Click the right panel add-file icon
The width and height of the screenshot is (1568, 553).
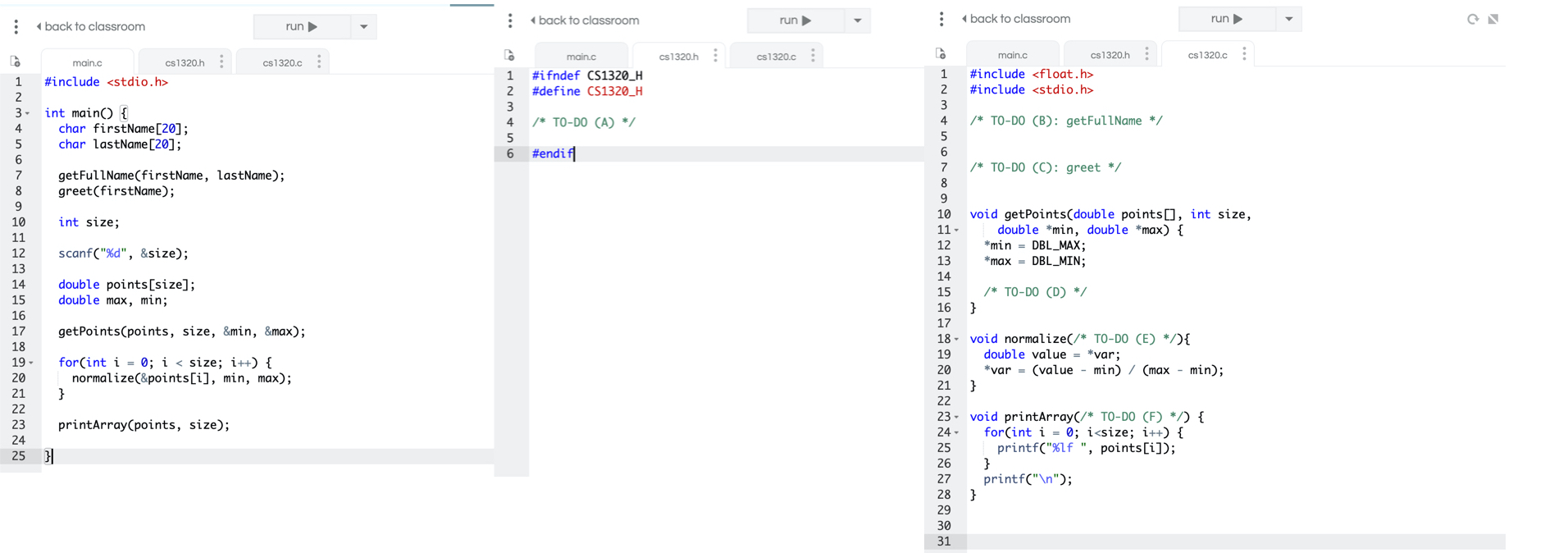[x=941, y=53]
